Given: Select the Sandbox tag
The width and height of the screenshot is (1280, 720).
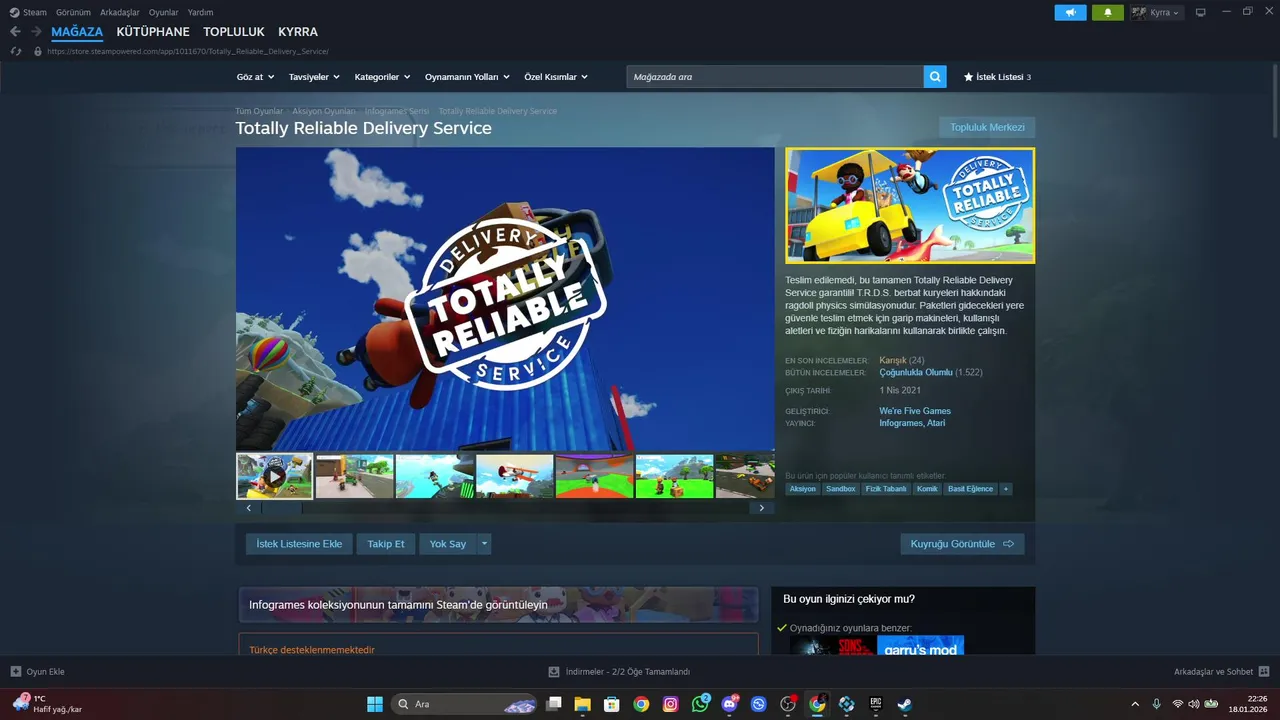Looking at the screenshot, I should pyautogui.click(x=840, y=489).
